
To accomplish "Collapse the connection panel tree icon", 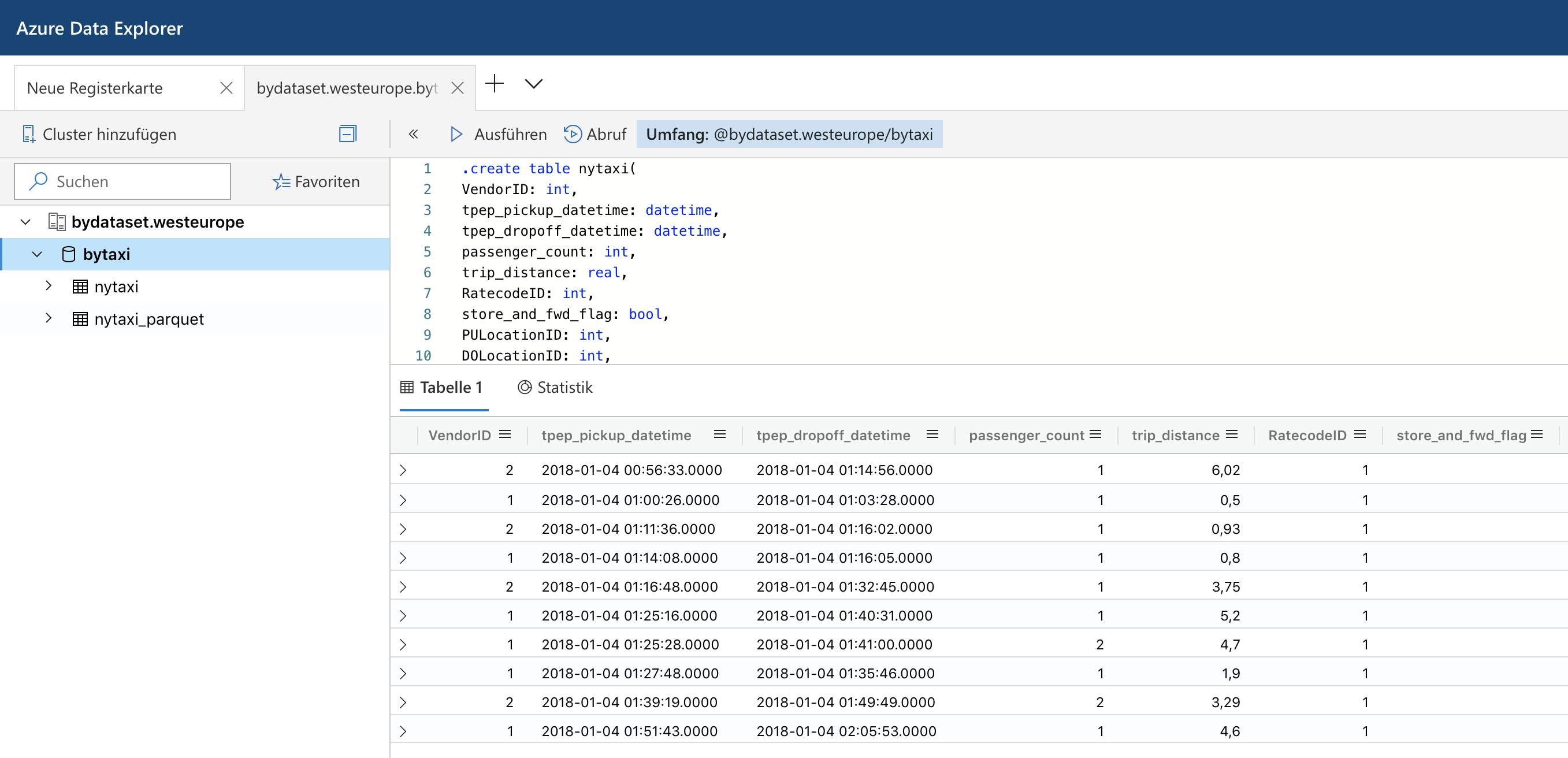I will [348, 133].
